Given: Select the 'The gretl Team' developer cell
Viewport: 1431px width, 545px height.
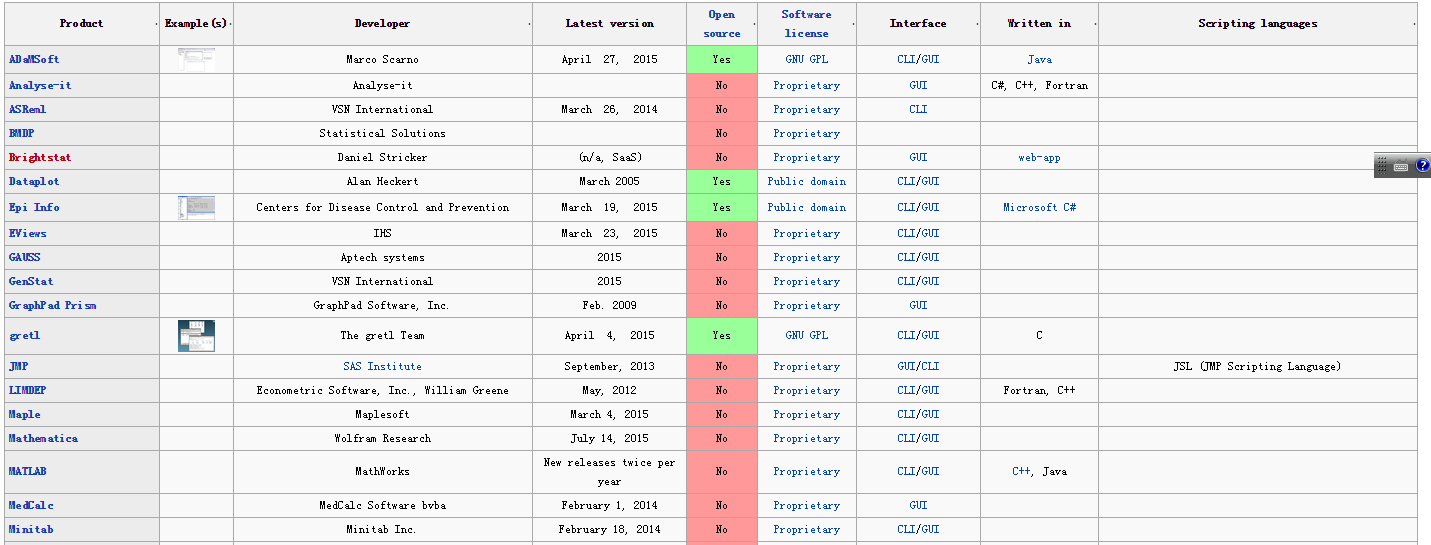Looking at the screenshot, I should (382, 335).
